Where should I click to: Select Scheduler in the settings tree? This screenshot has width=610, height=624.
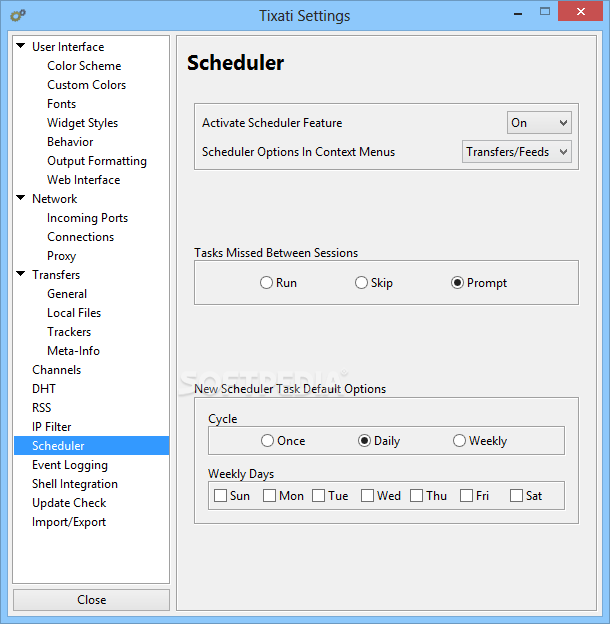(x=92, y=445)
